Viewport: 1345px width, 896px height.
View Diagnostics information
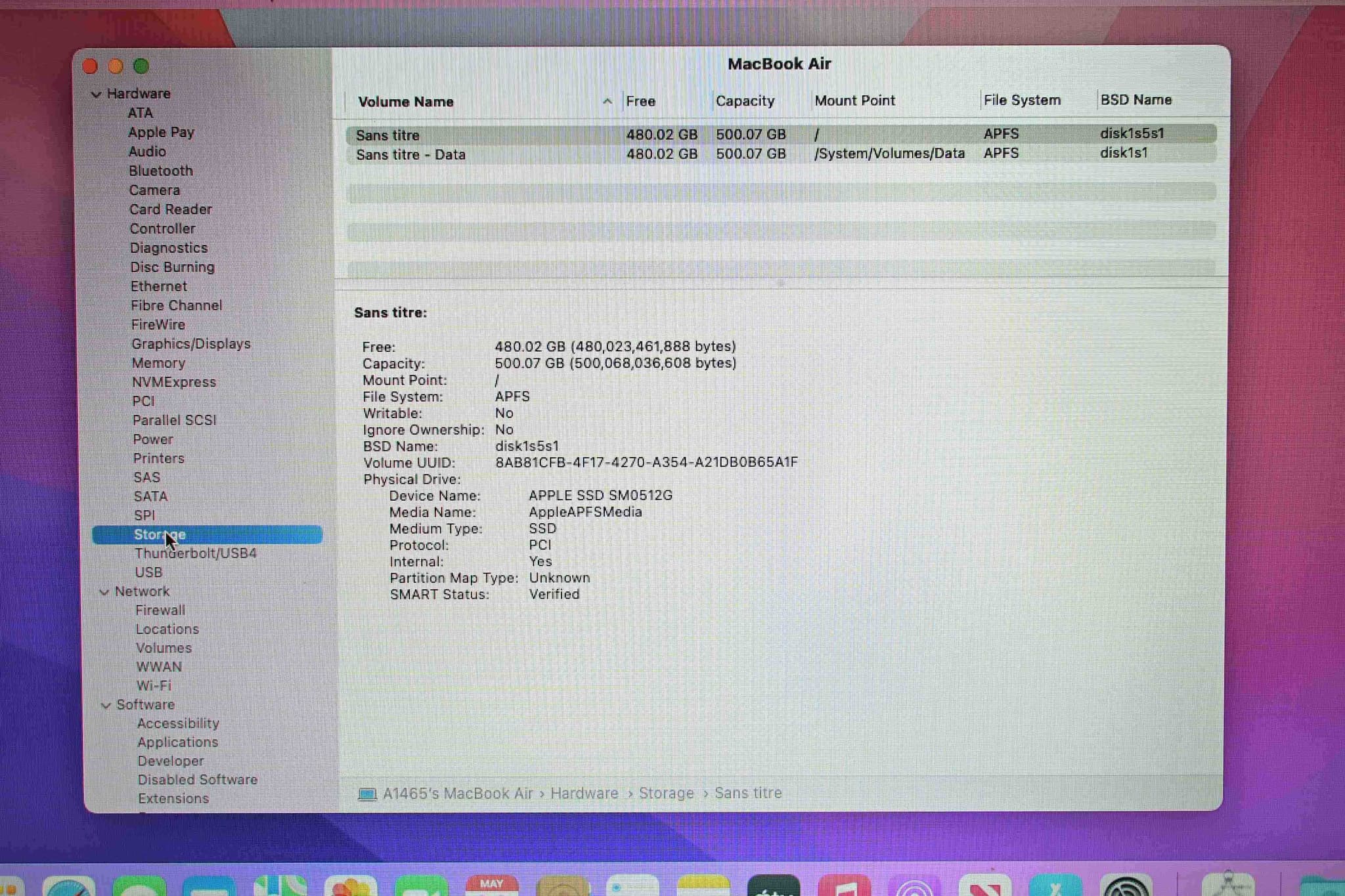point(169,248)
